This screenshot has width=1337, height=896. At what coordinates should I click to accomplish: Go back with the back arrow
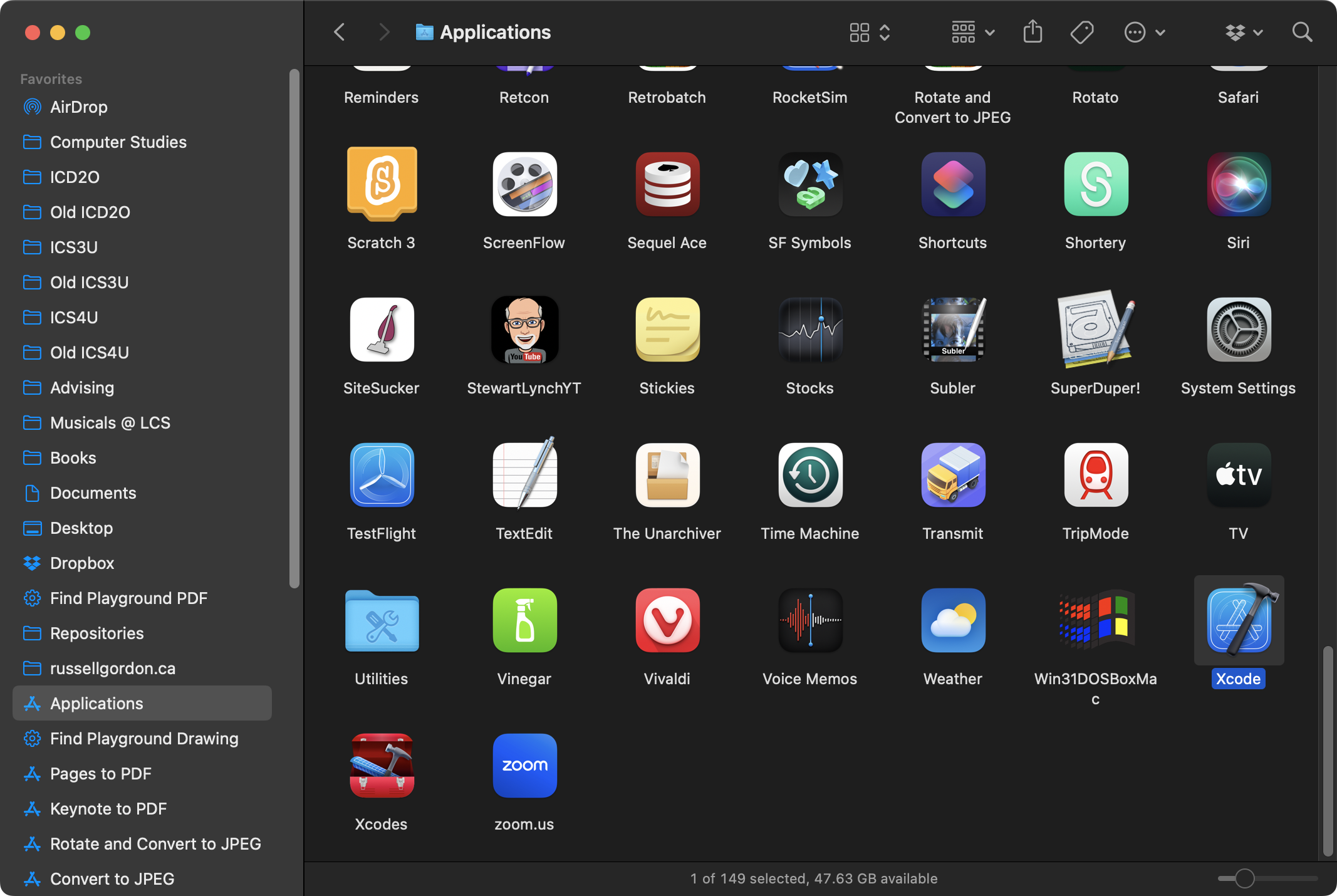pyautogui.click(x=340, y=32)
